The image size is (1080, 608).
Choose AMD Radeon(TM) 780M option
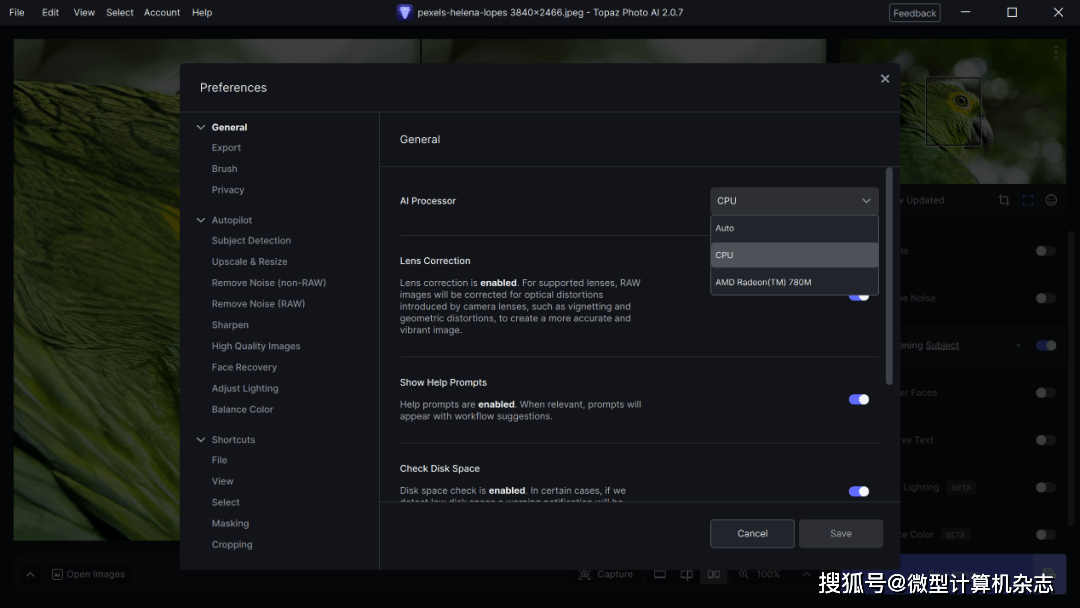click(794, 282)
